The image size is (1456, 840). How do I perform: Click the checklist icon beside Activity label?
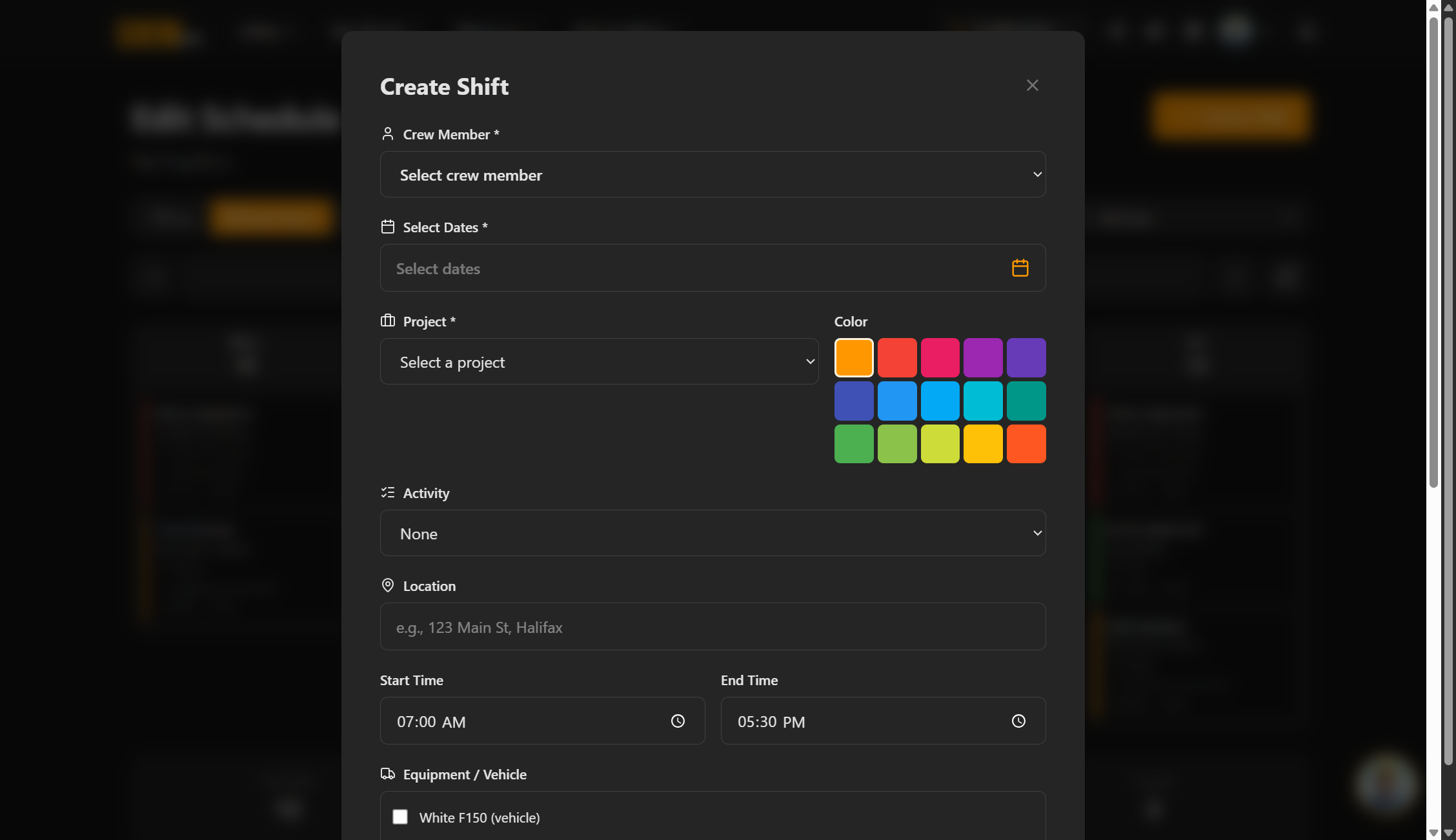click(387, 492)
